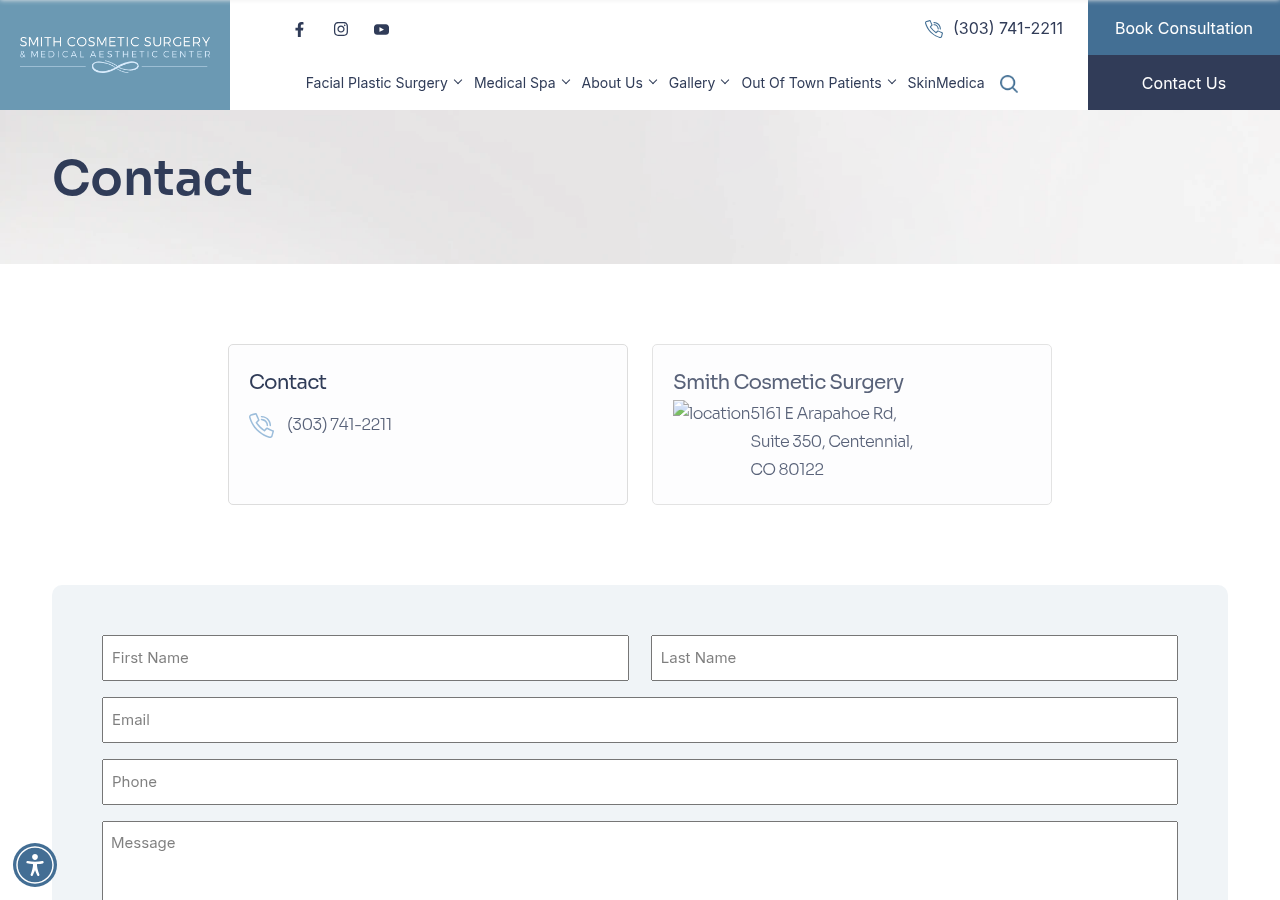
Task: Click the header phone icon
Action: click(934, 29)
